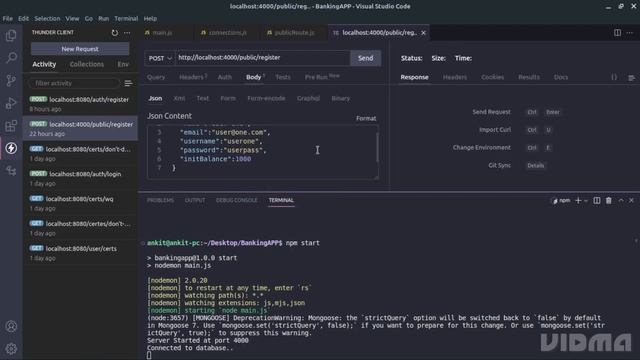
Task: Open the Manage gear icon
Action: [11, 349]
